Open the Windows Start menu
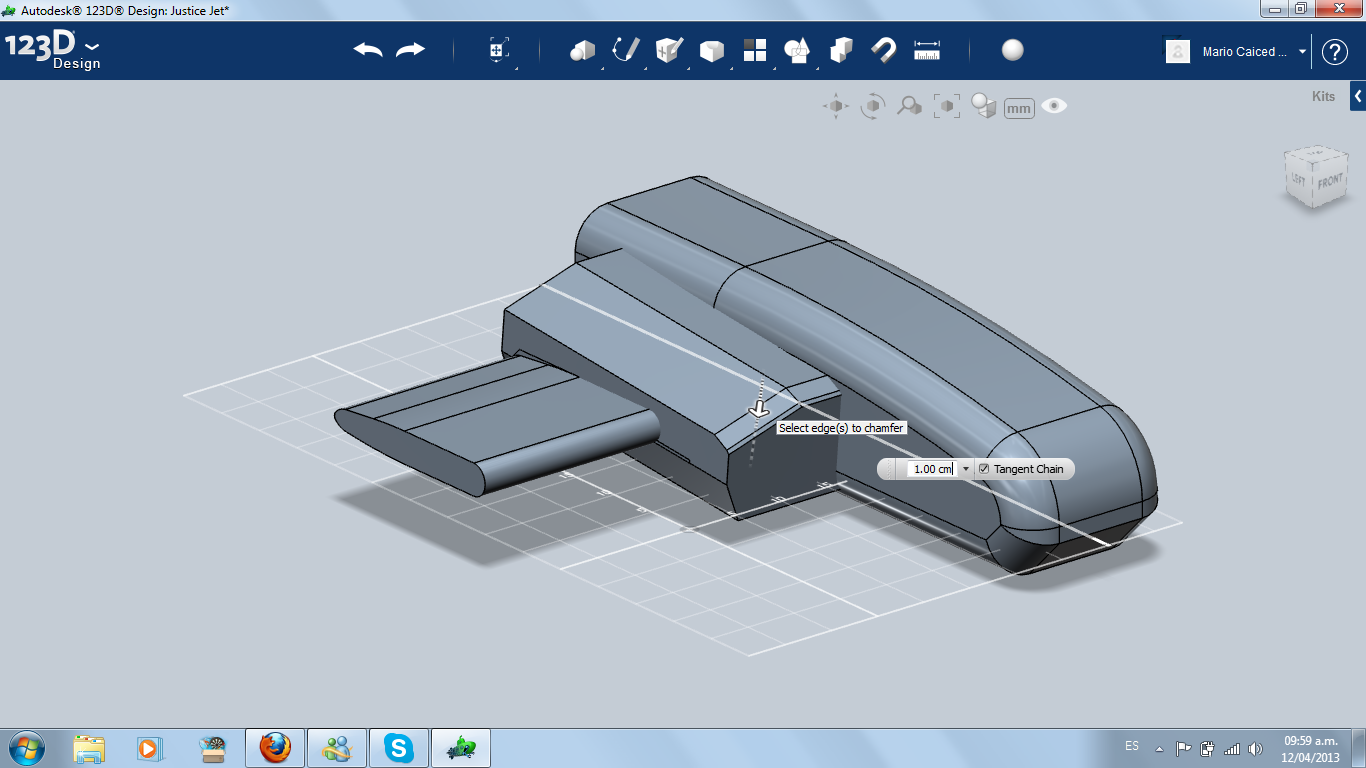The width and height of the screenshot is (1366, 768). pos(26,747)
